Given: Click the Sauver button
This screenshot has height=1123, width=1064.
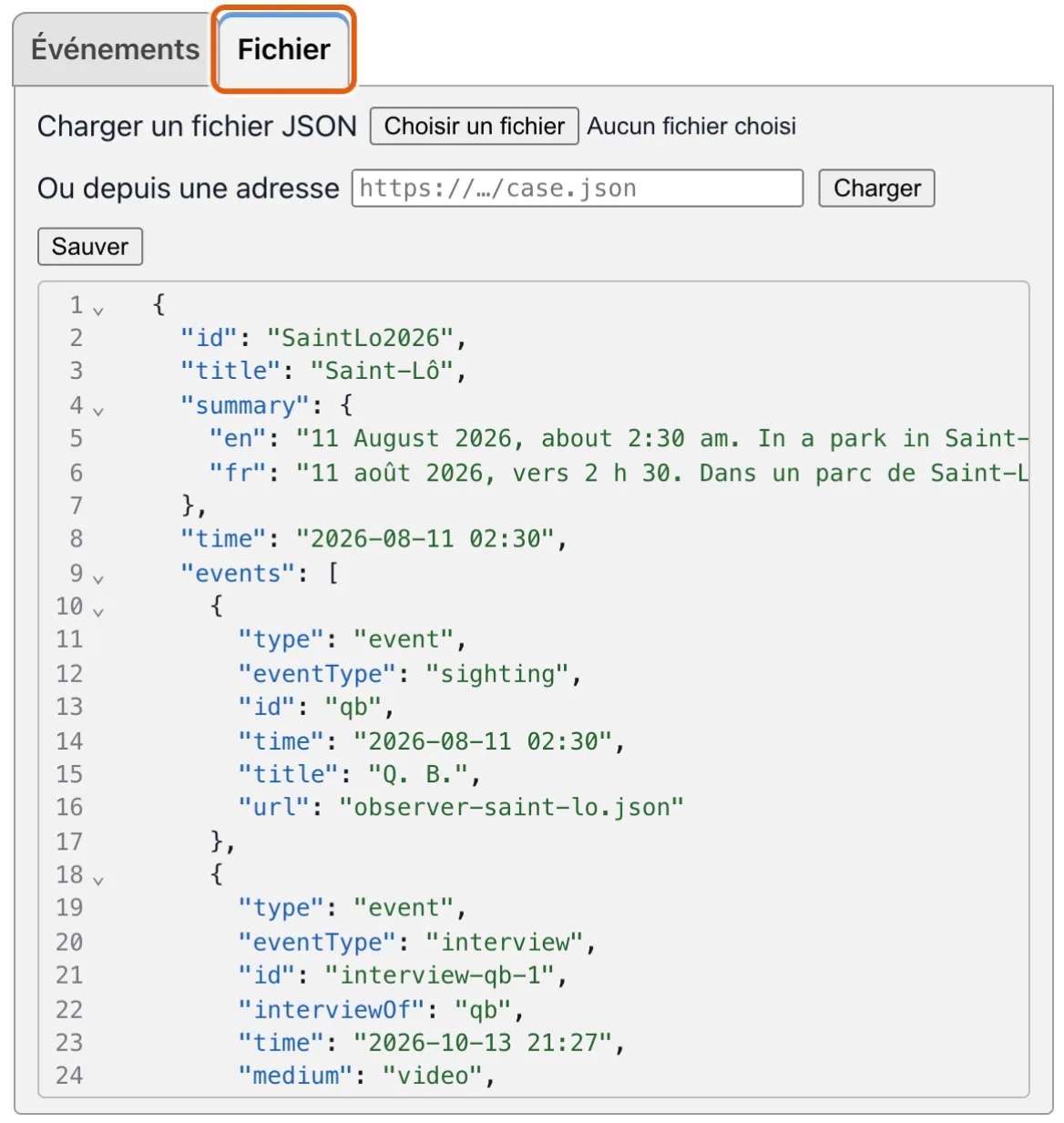Looking at the screenshot, I should point(90,247).
